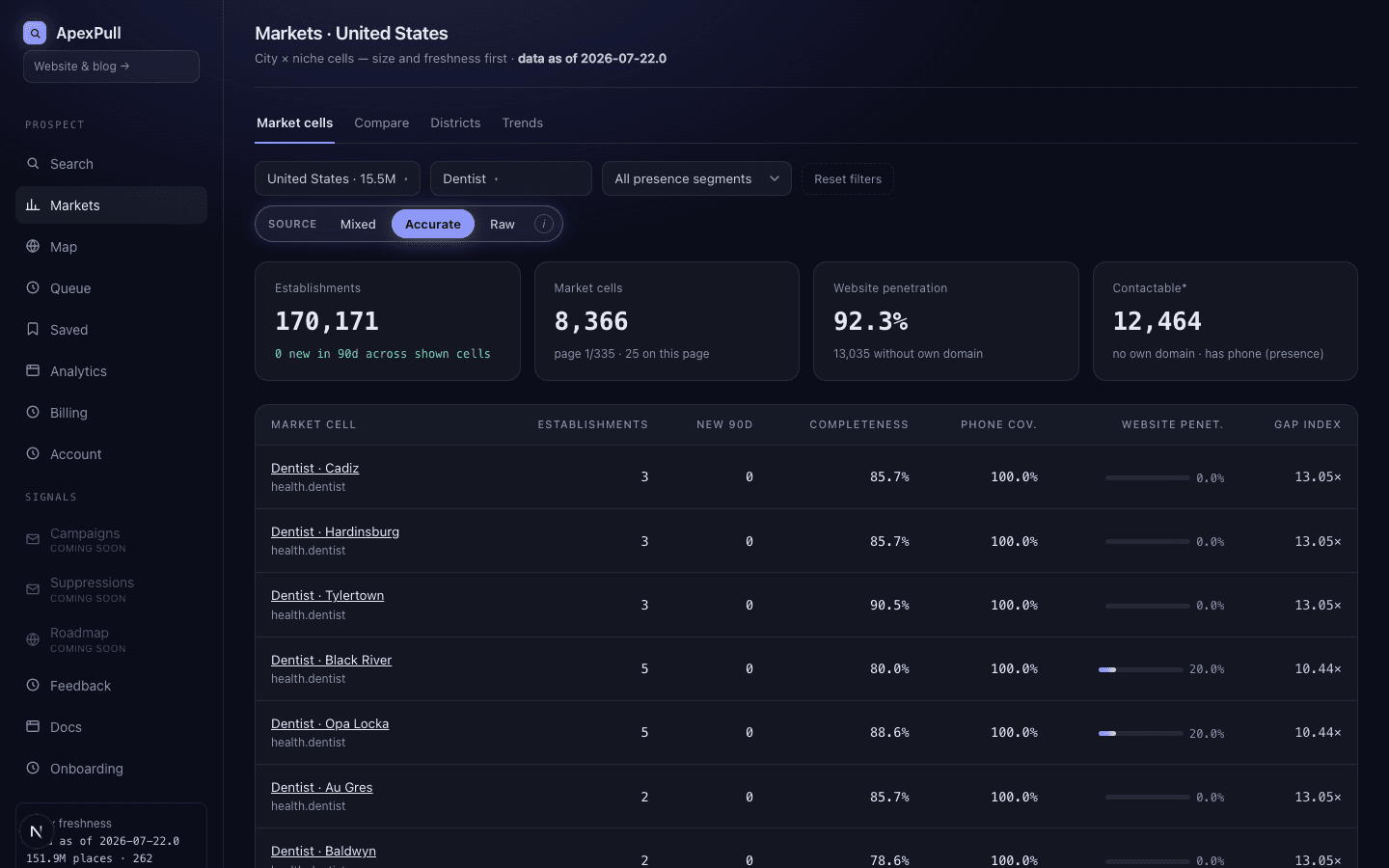The width and height of the screenshot is (1389, 868).
Task: Click the ApexPull logo icon
Action: [35, 33]
